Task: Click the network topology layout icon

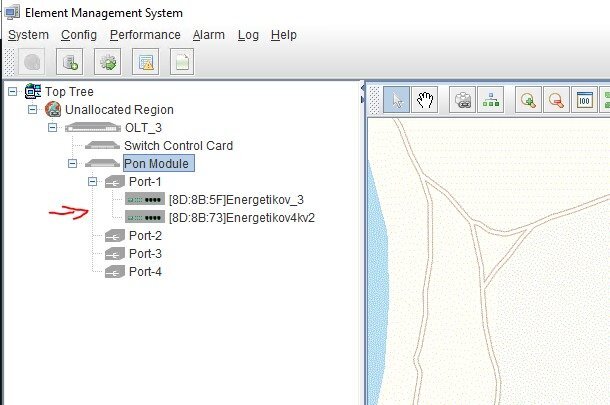Action: [x=491, y=100]
